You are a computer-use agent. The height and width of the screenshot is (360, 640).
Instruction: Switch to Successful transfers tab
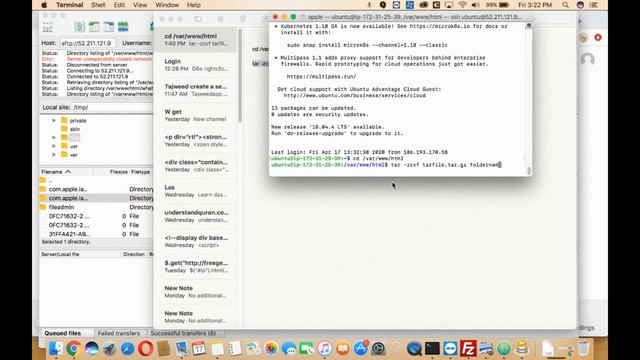click(x=183, y=333)
